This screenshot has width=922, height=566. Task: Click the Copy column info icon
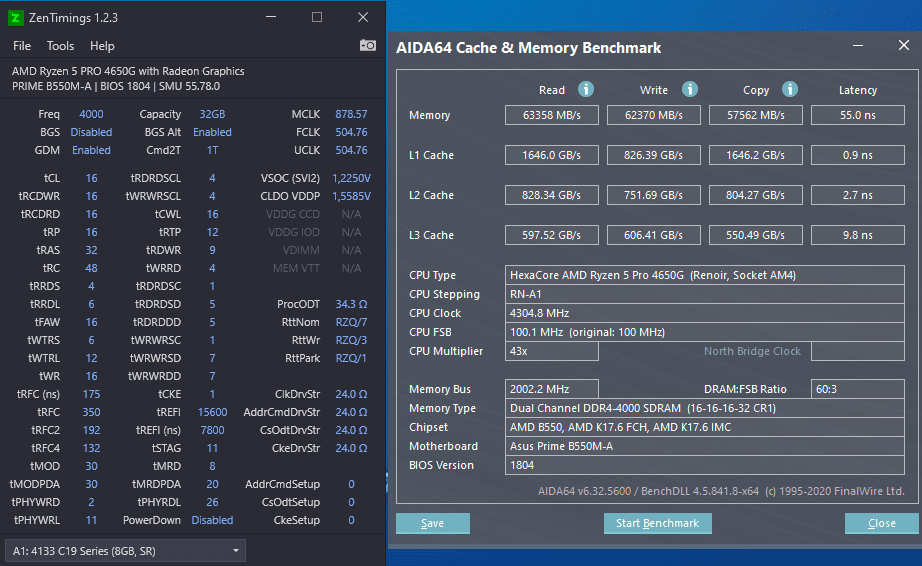790,90
